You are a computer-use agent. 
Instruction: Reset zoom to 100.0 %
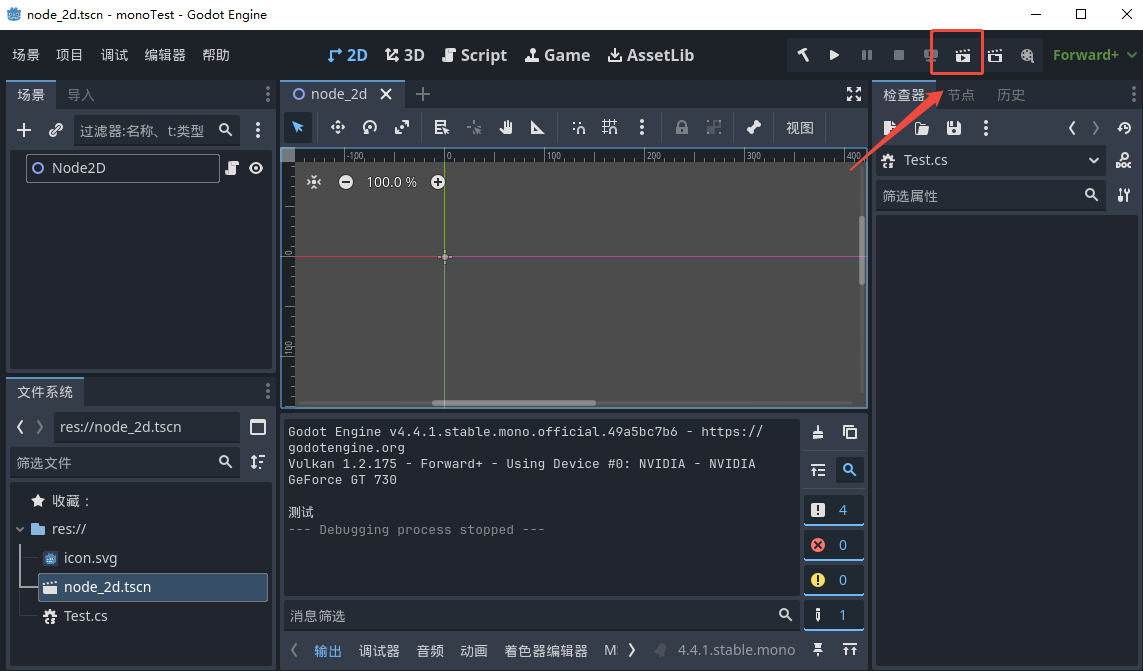(x=391, y=182)
